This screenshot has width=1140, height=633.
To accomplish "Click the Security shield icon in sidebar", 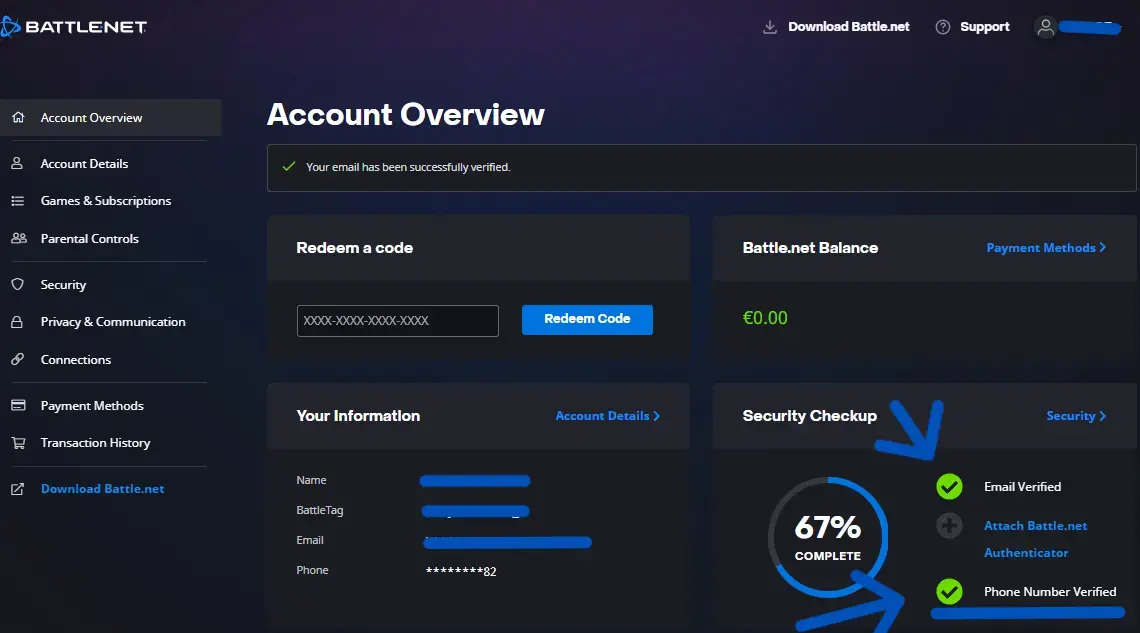I will coord(18,284).
